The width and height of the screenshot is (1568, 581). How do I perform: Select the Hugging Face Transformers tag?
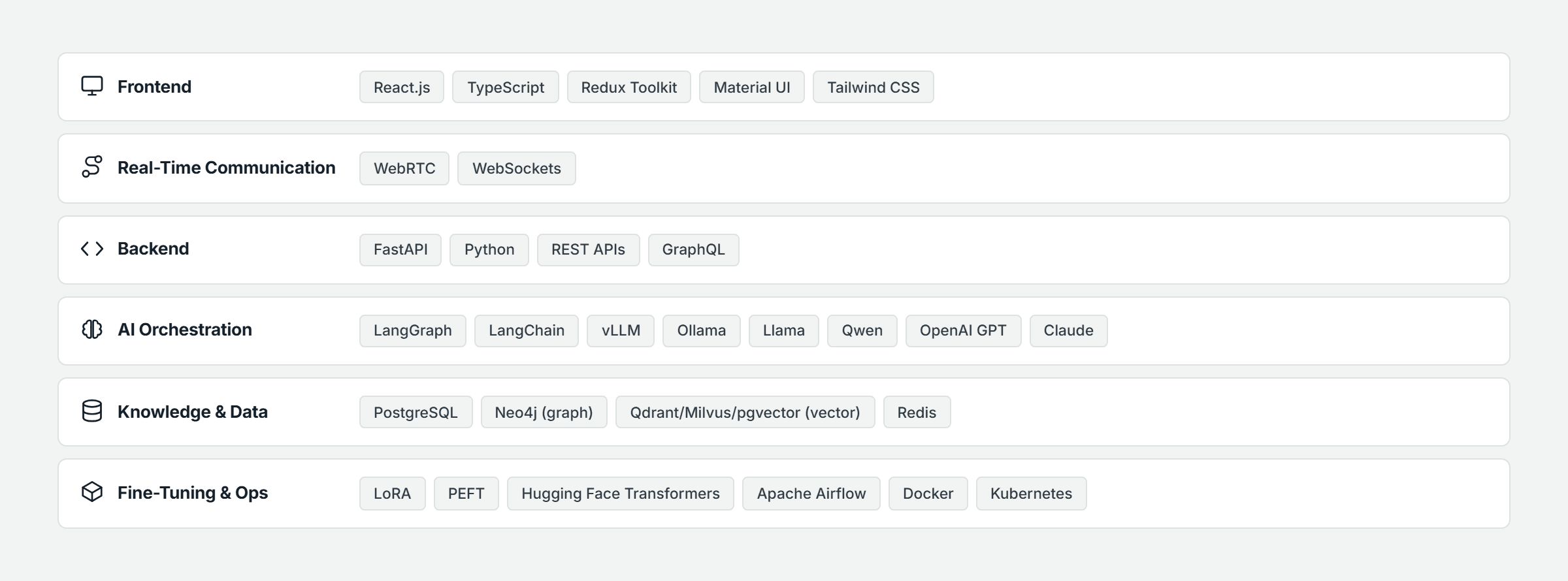(x=621, y=494)
